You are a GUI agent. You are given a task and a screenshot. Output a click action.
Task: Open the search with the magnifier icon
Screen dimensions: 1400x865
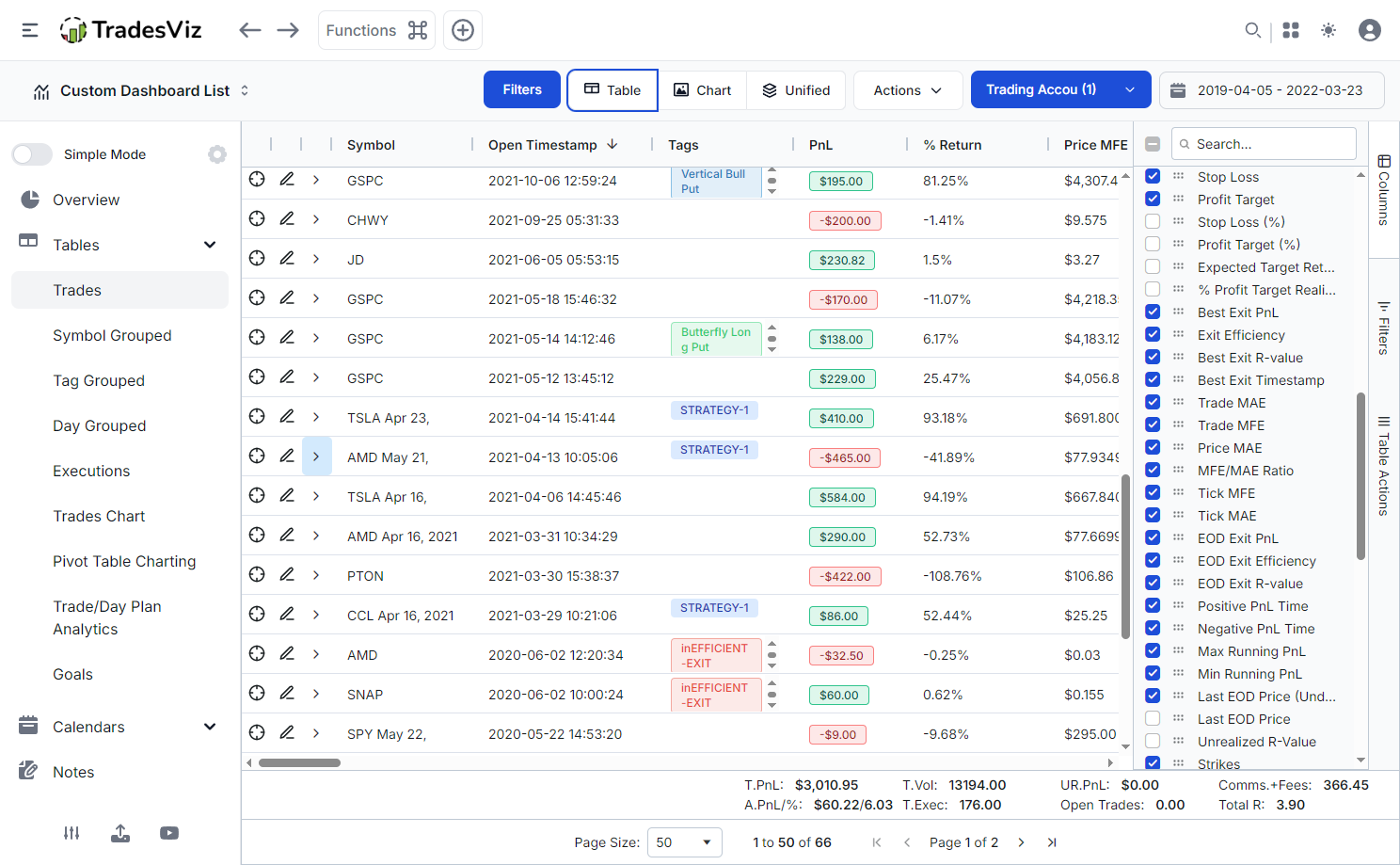[x=1253, y=29]
